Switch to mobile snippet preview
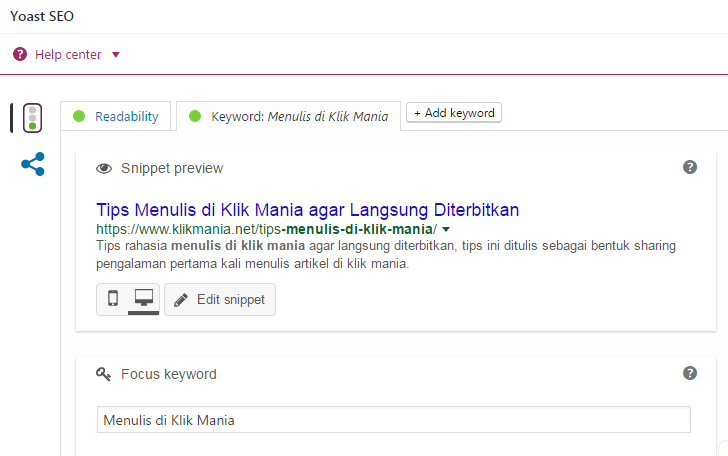This screenshot has height=456, width=728. point(113,298)
